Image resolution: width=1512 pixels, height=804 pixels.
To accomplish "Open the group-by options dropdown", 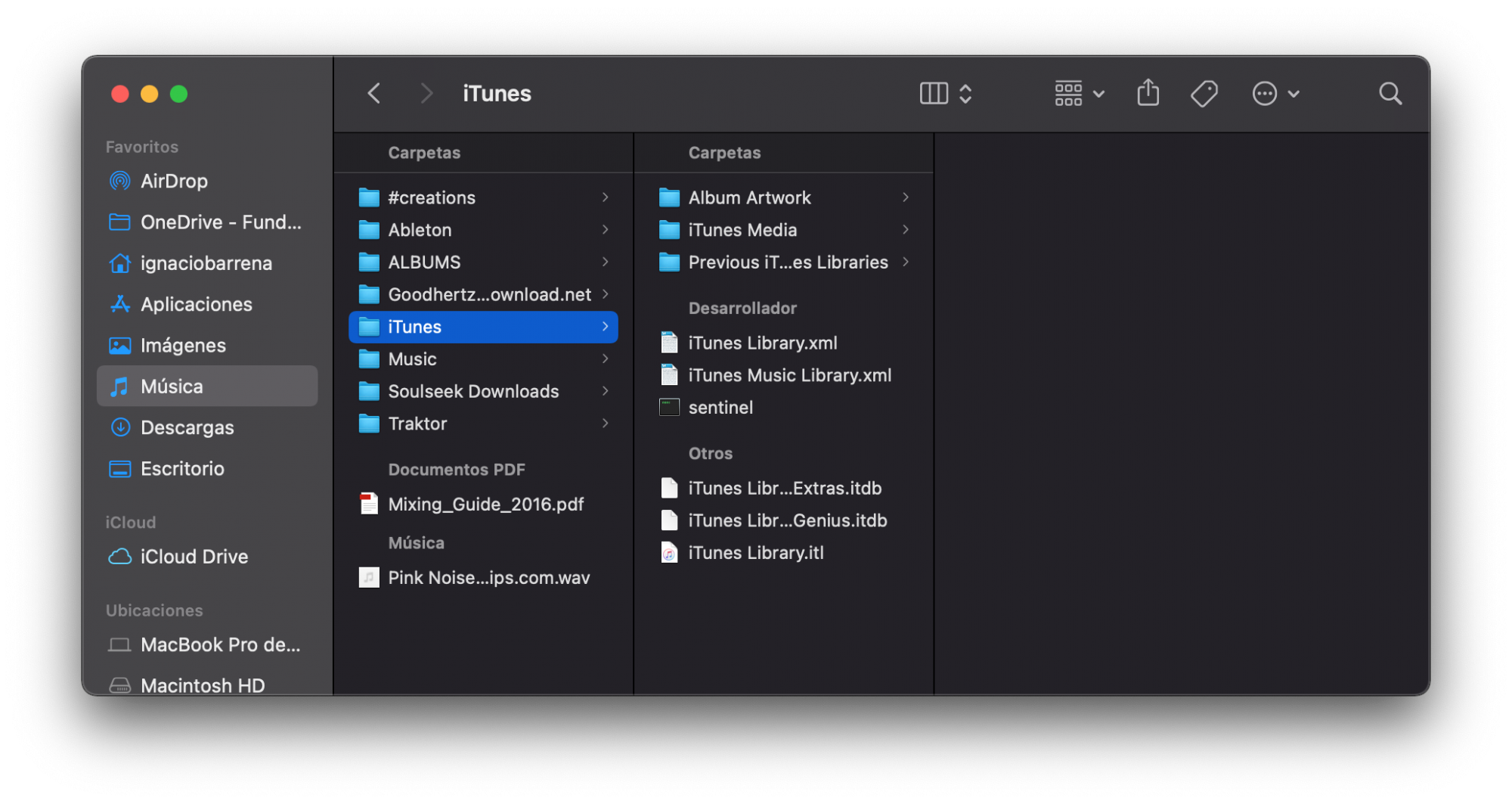I will pyautogui.click(x=1080, y=94).
